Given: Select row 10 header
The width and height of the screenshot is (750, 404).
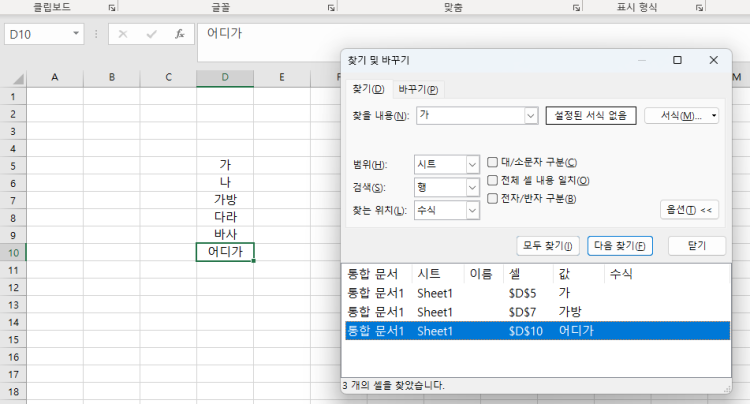Looking at the screenshot, I should (x=13, y=253).
